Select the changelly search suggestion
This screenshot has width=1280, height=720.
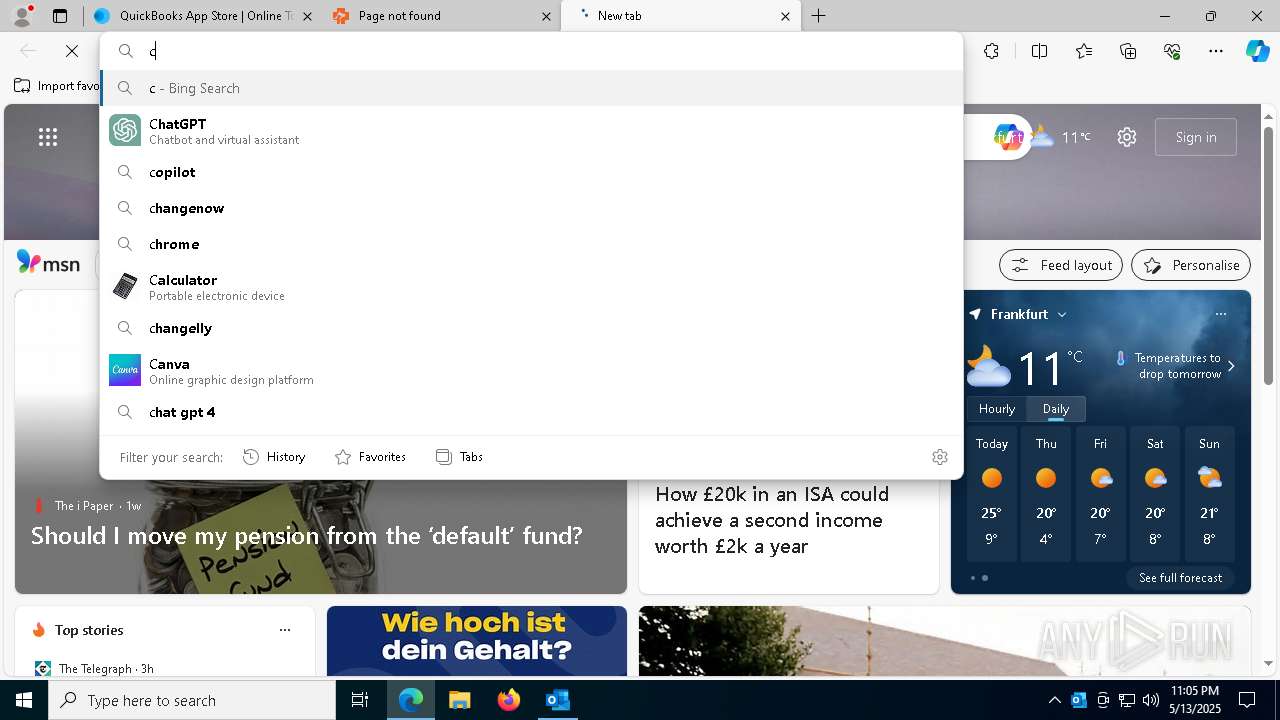tap(531, 328)
